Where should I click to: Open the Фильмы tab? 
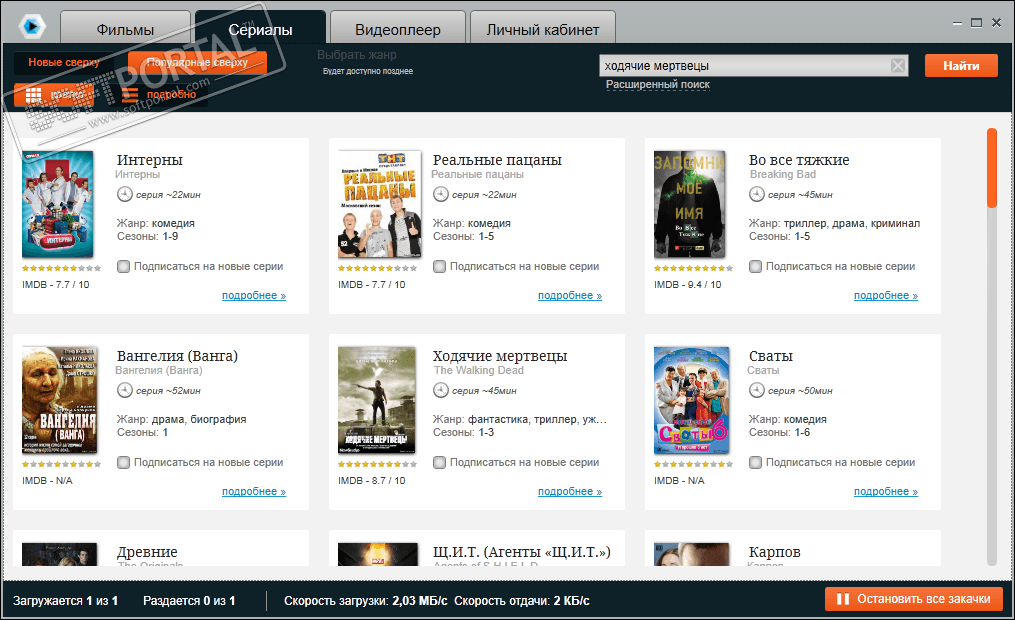[125, 29]
